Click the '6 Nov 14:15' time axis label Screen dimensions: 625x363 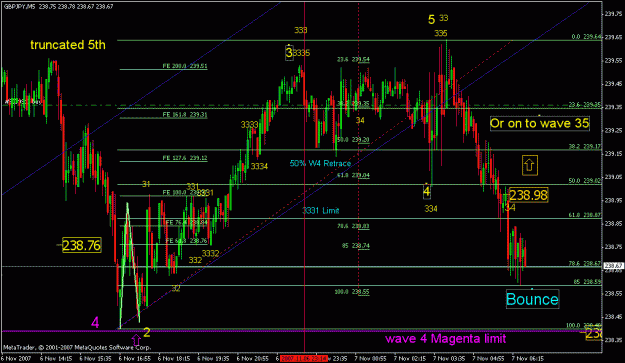pyautogui.click(x=56, y=359)
